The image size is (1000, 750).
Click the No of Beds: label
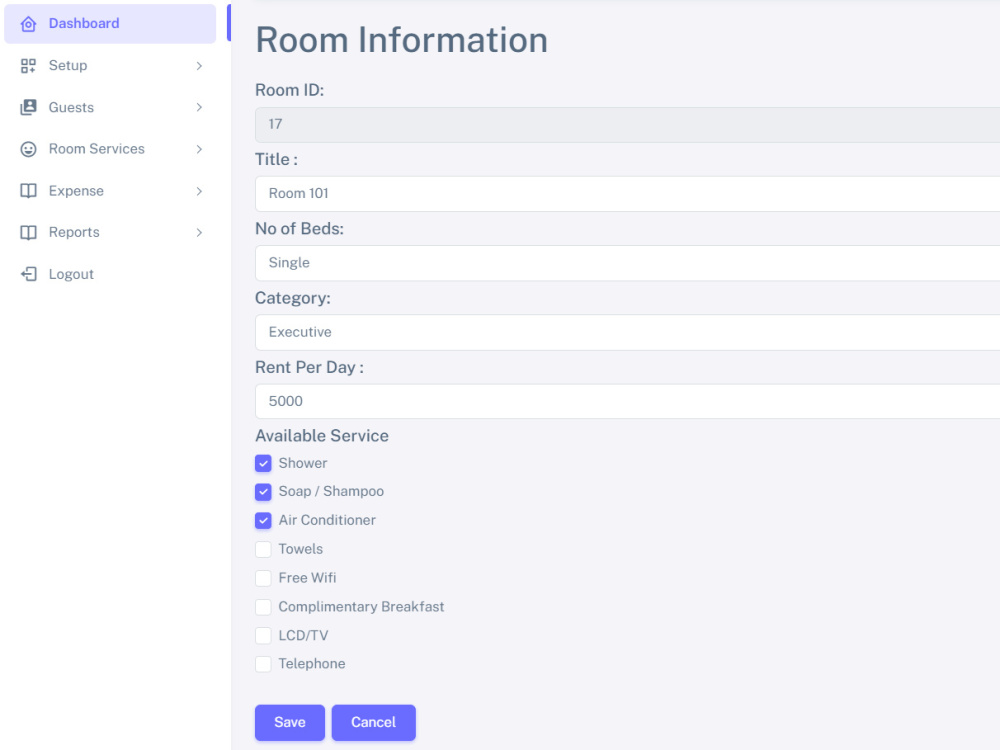[299, 229]
